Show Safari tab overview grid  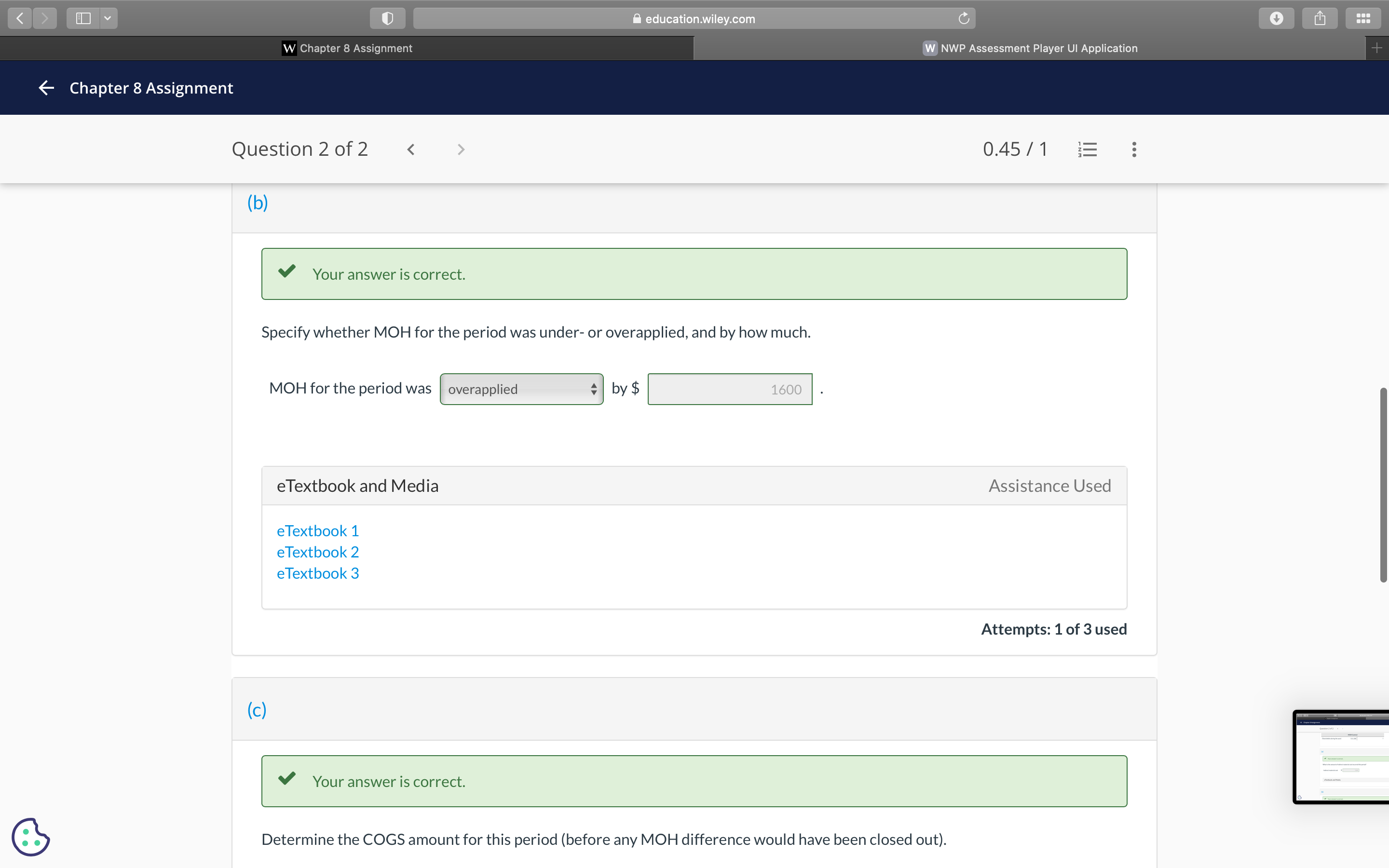(x=1363, y=18)
